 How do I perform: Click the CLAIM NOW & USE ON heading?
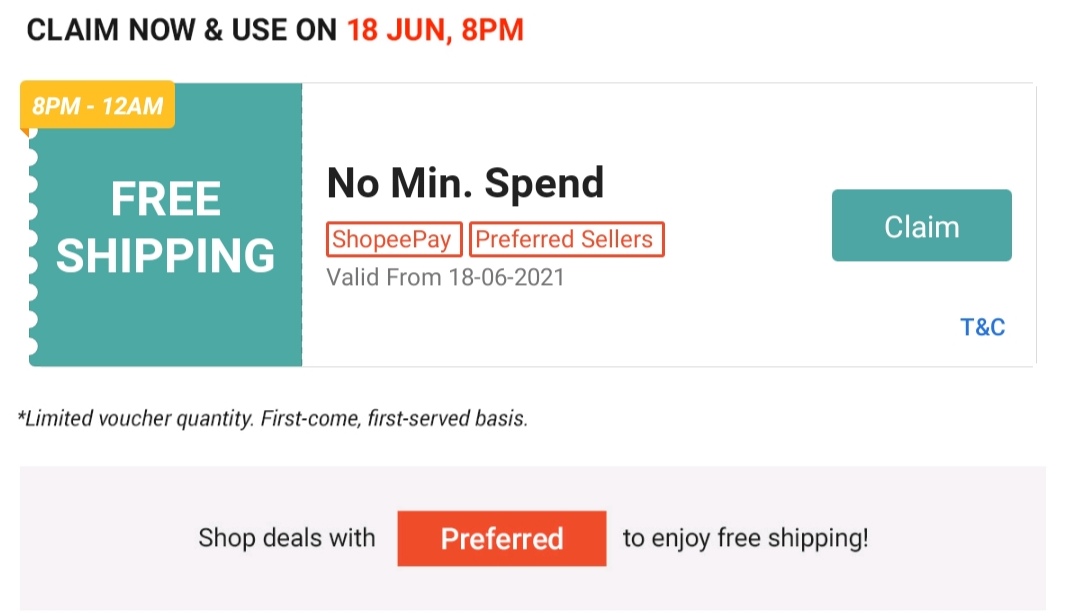[181, 30]
